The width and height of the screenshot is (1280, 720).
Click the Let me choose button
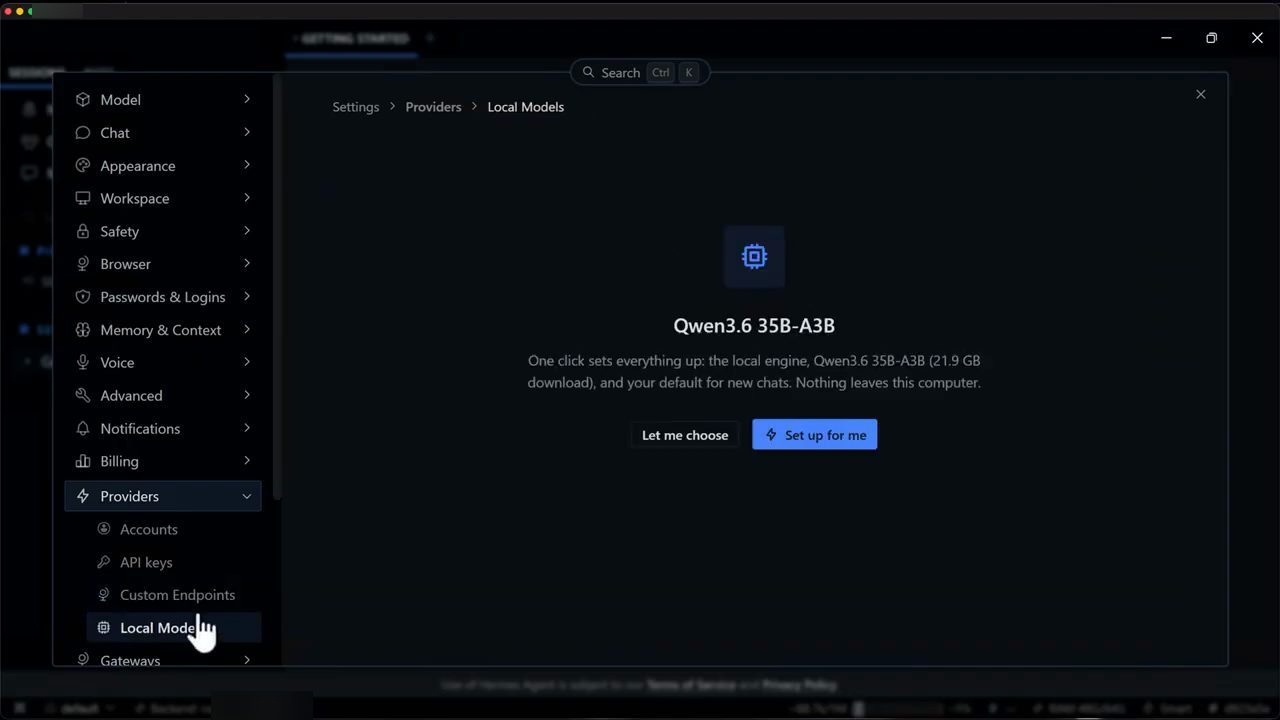685,435
